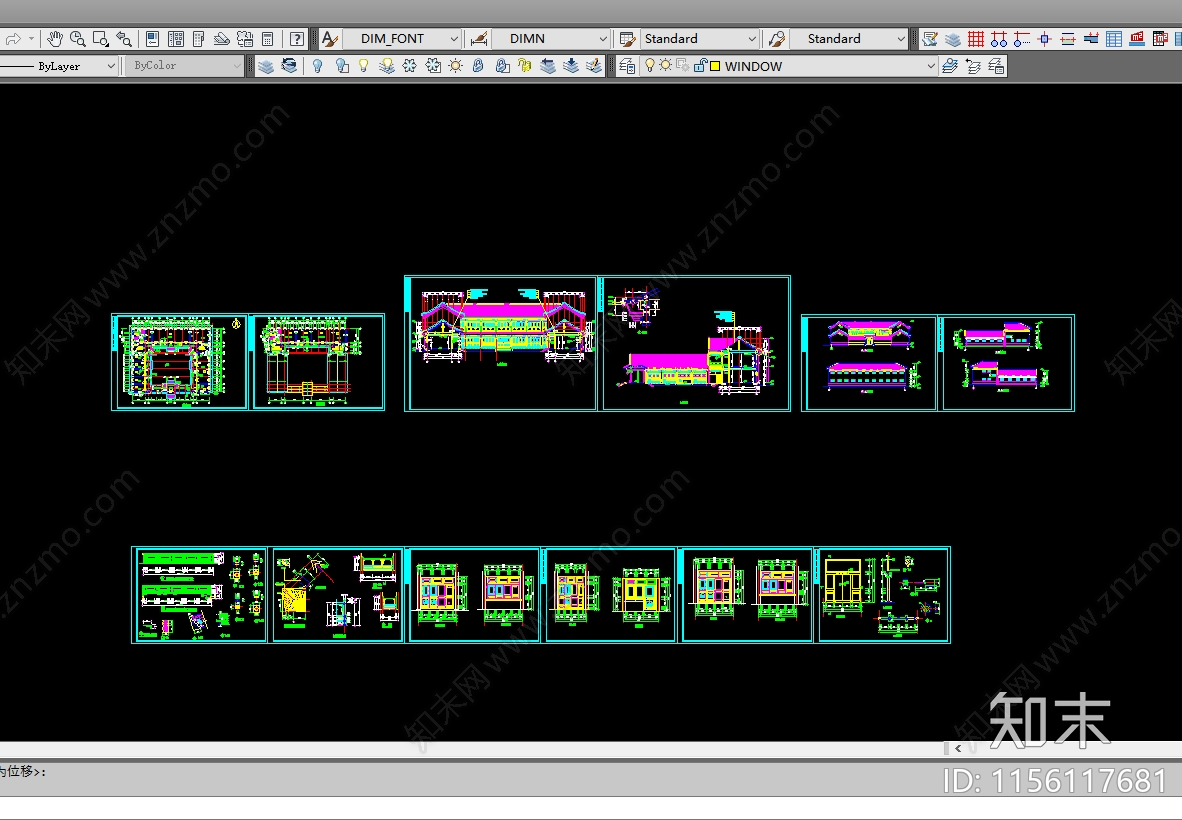
Task: Click the red area calculation m² icon
Action: (x=1138, y=38)
